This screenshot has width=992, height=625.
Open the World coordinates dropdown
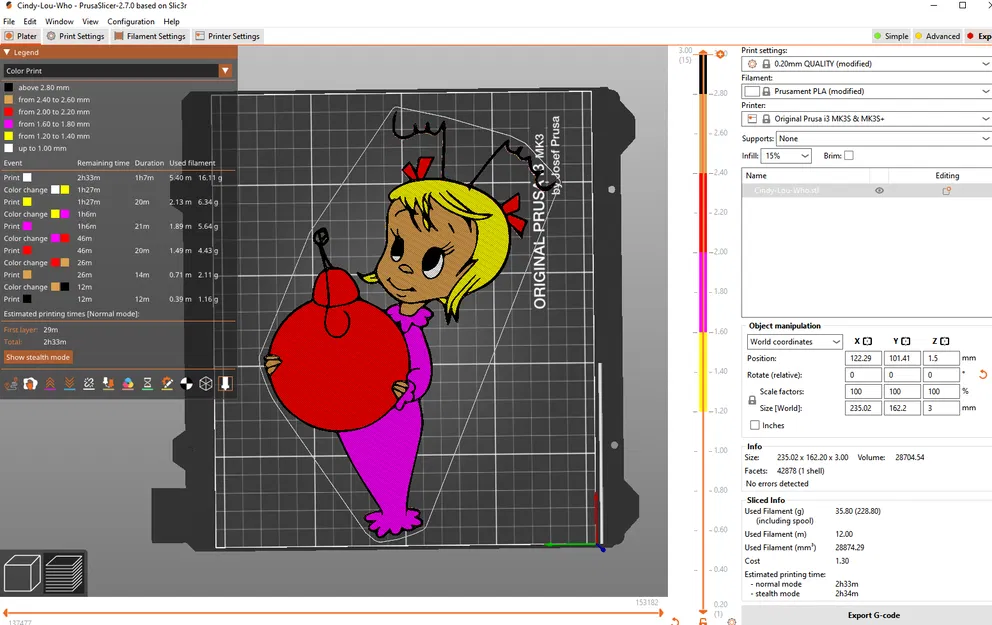tap(795, 341)
